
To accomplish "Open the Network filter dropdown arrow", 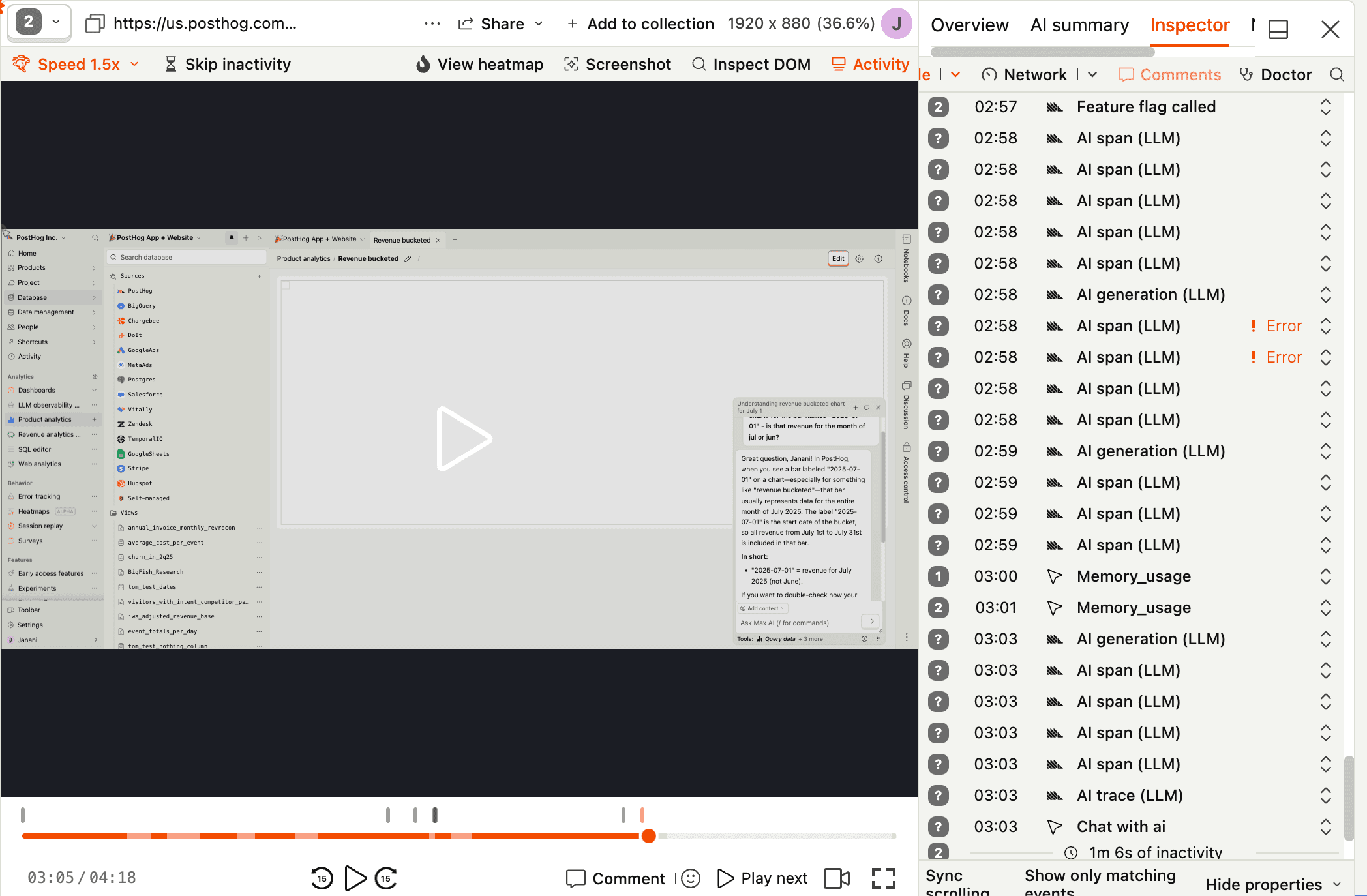I will tap(1092, 74).
